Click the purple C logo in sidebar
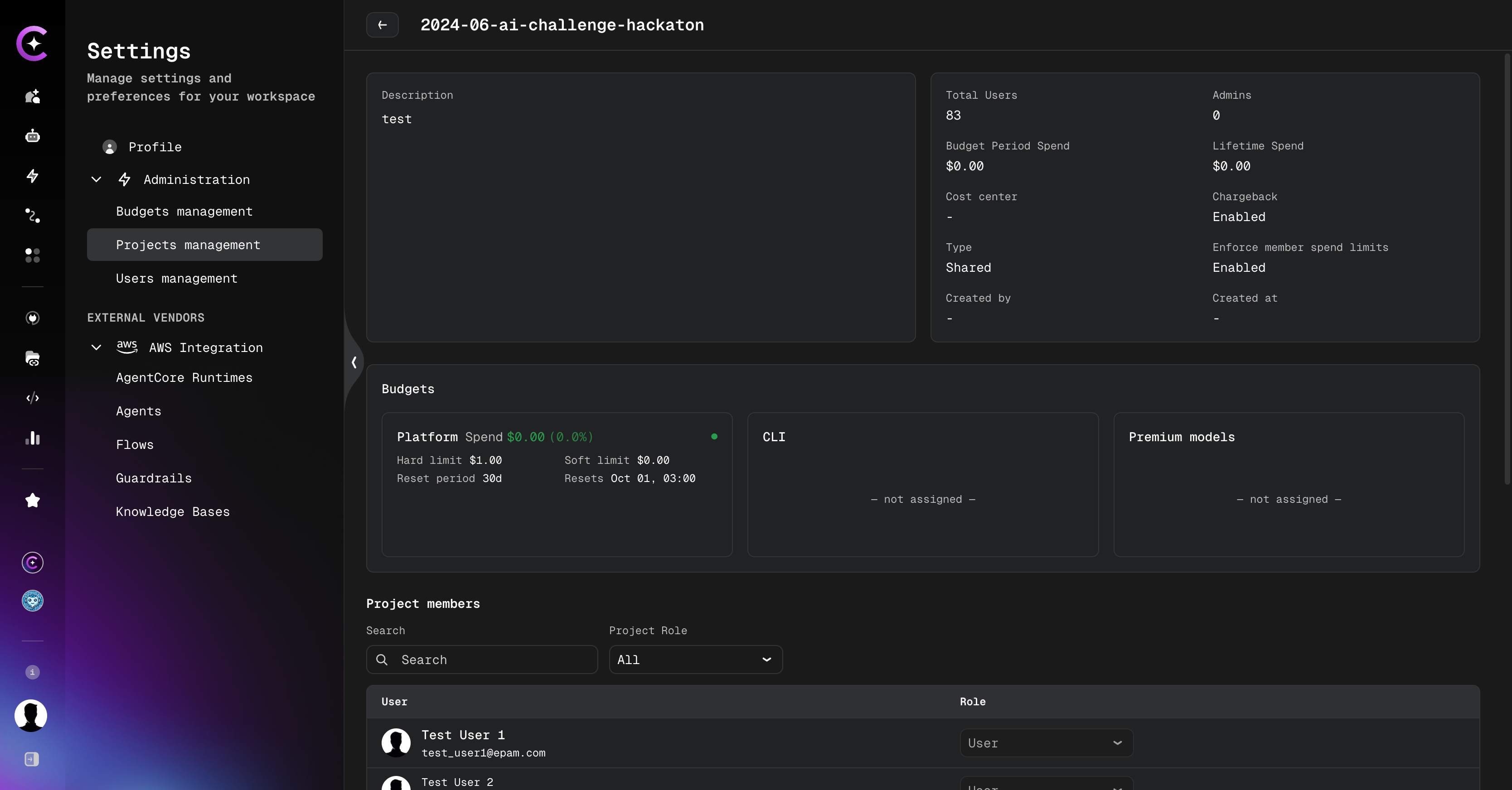Viewport: 1512px width, 790px height. (x=32, y=43)
